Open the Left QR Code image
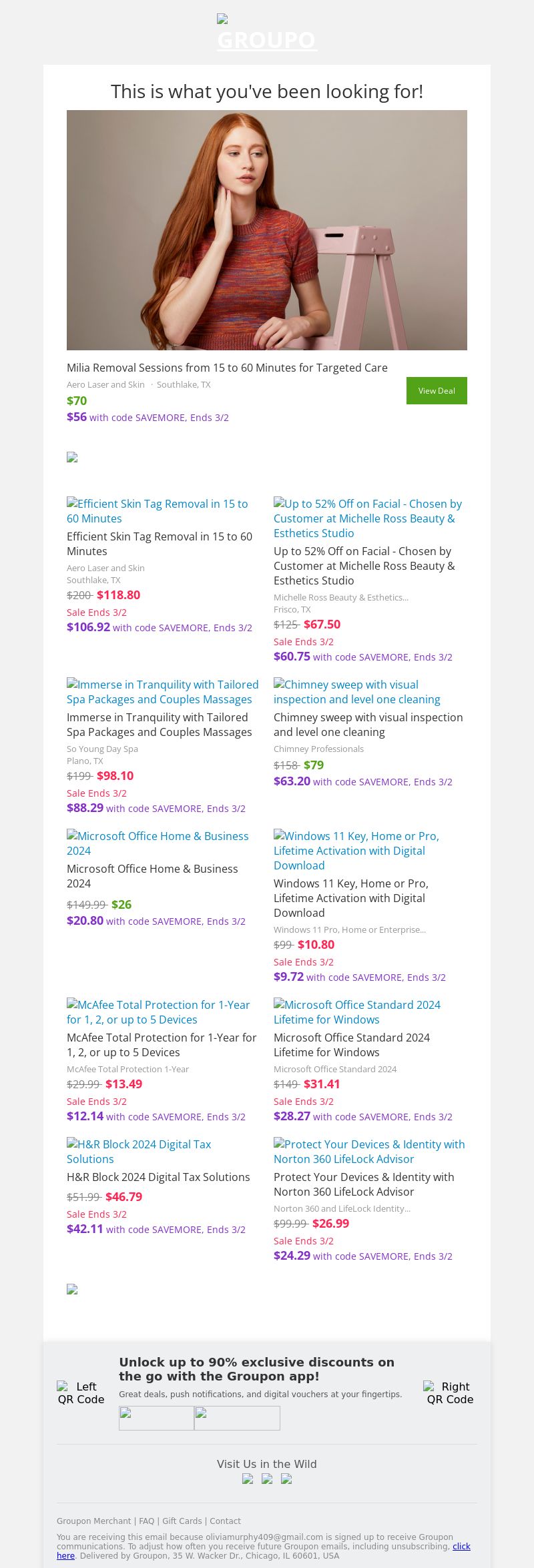 click(81, 1393)
